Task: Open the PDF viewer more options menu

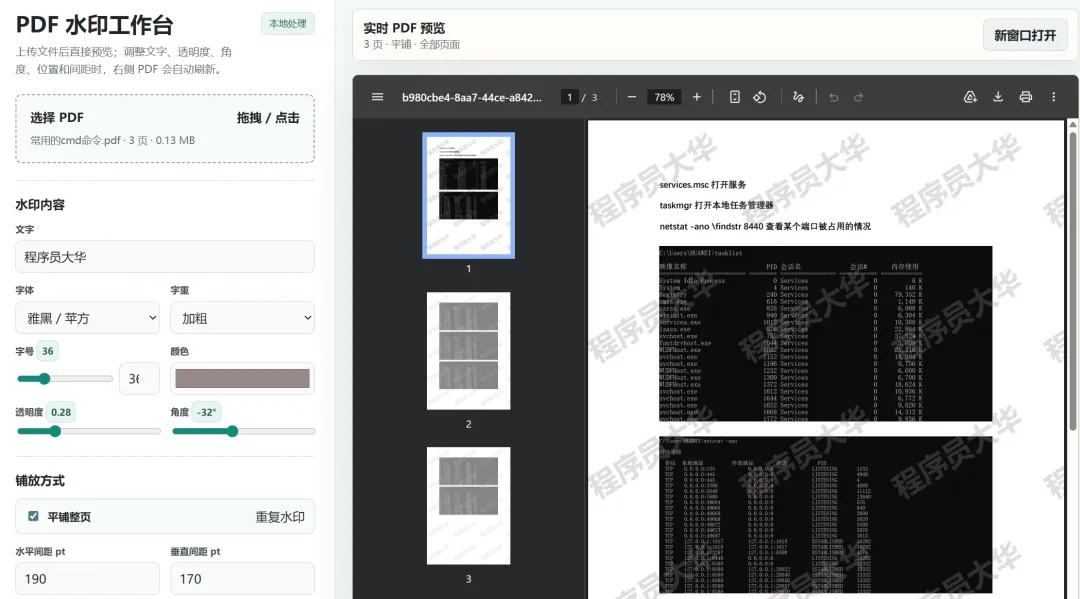Action: point(1053,97)
